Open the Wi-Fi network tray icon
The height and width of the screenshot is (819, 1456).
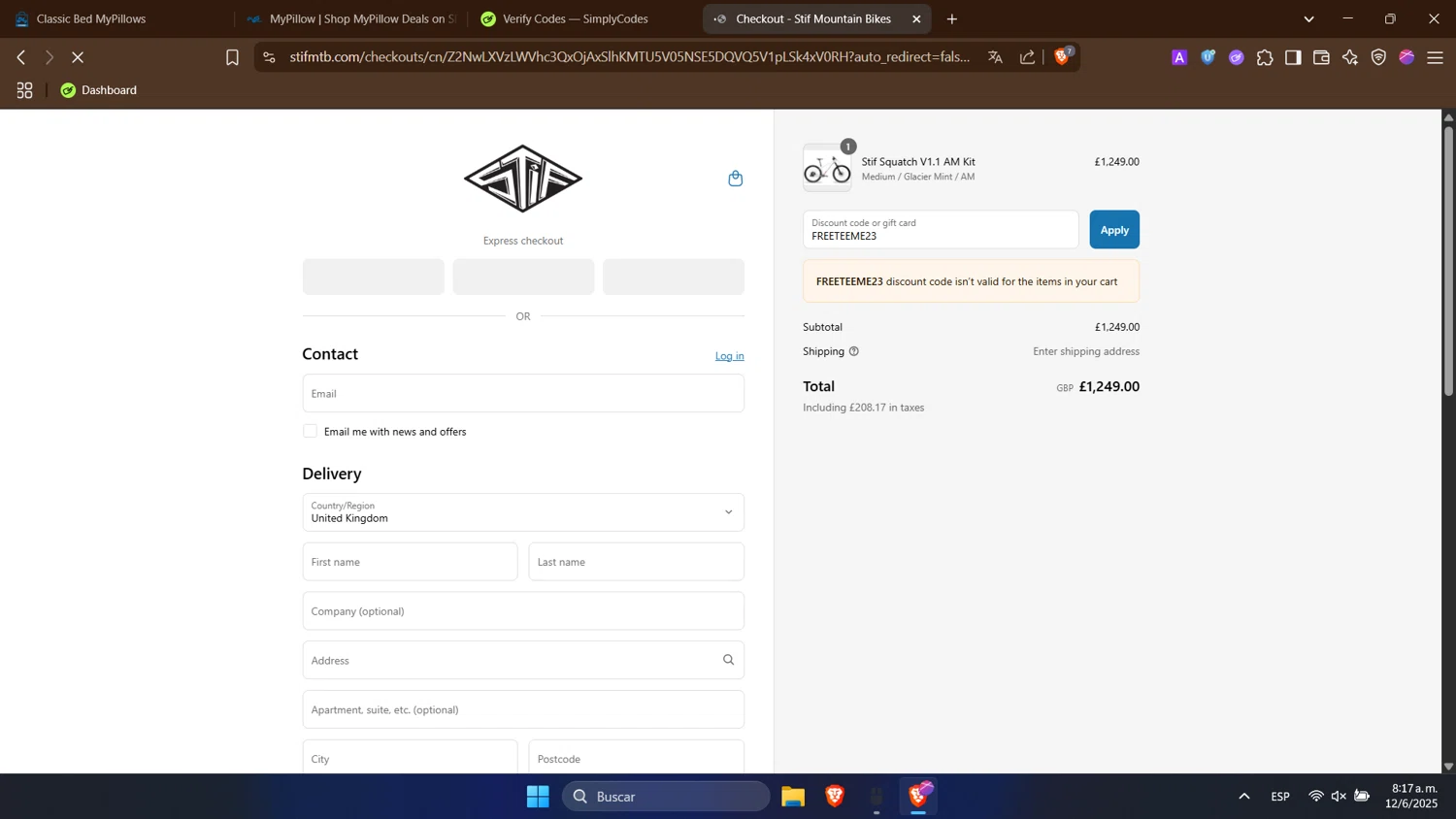point(1316,797)
